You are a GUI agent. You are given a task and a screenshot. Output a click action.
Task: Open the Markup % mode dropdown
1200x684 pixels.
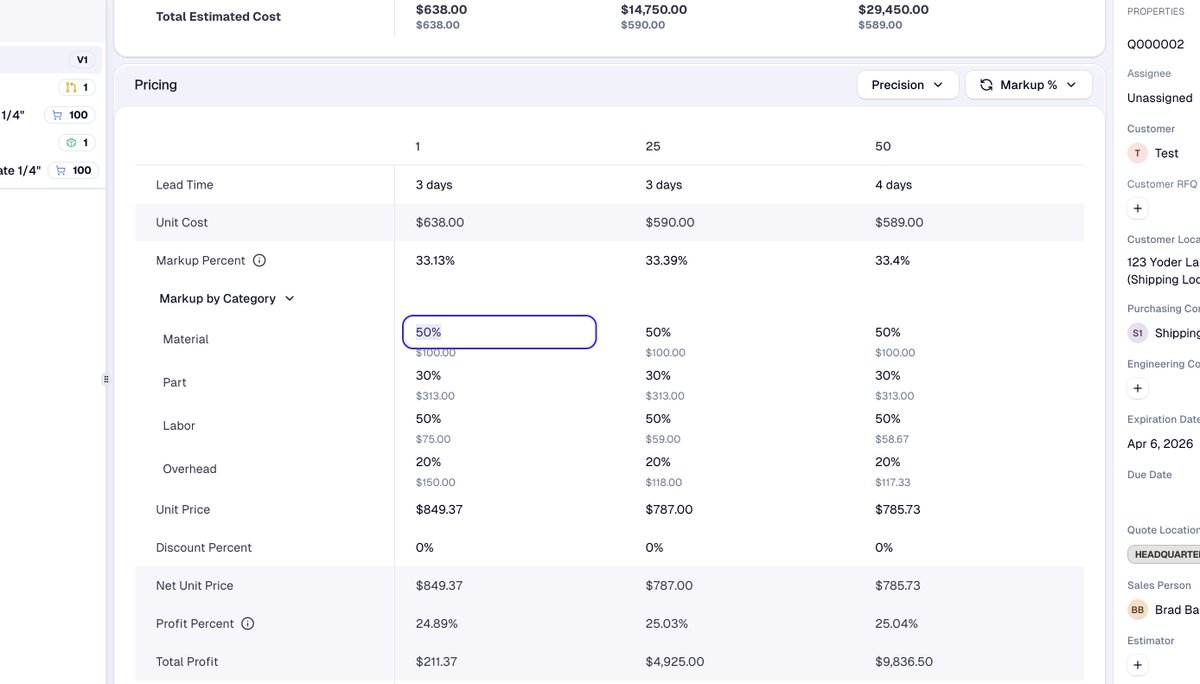[x=1028, y=85]
